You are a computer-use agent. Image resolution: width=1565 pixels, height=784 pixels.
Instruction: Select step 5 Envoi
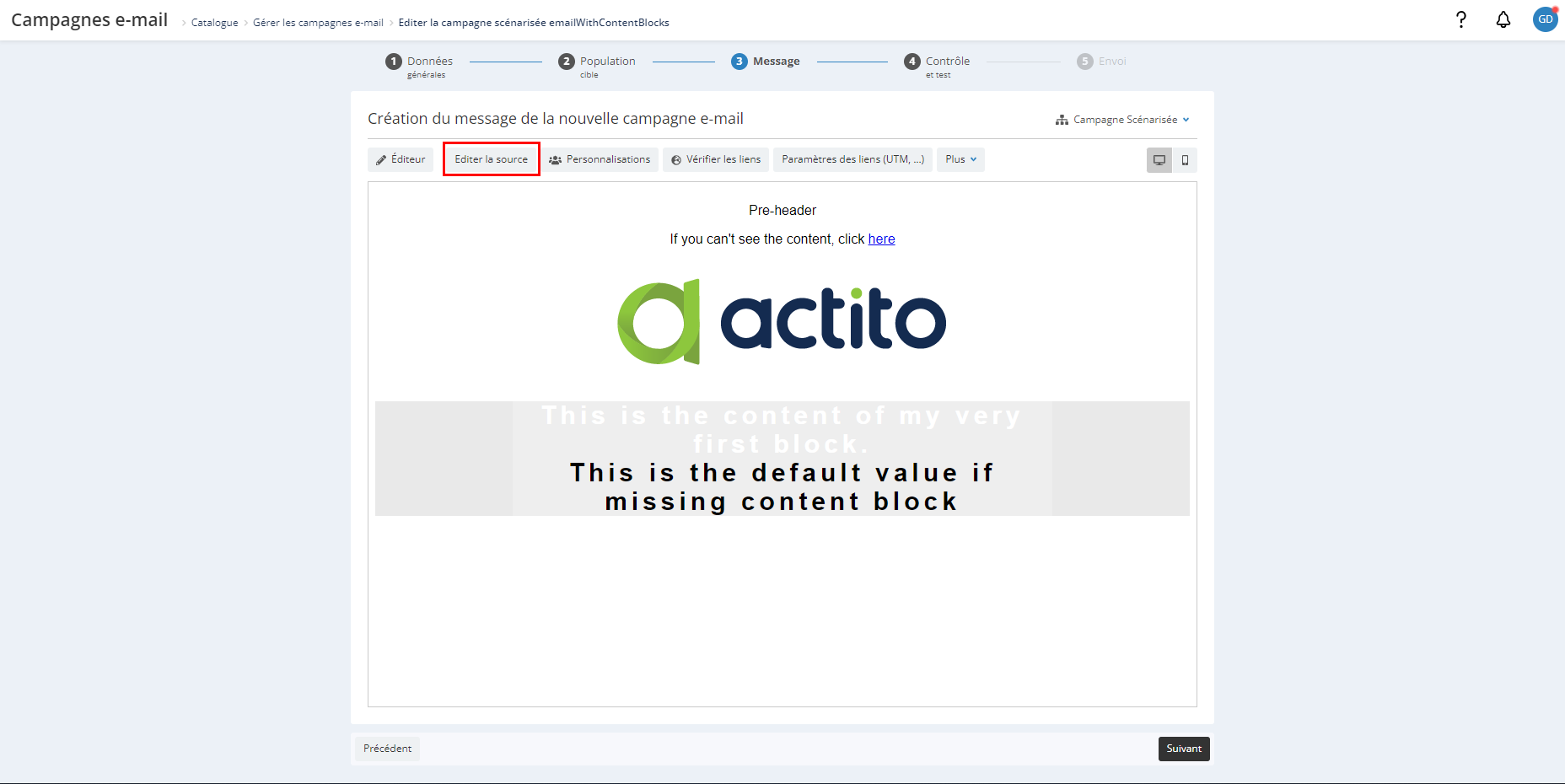point(1101,62)
